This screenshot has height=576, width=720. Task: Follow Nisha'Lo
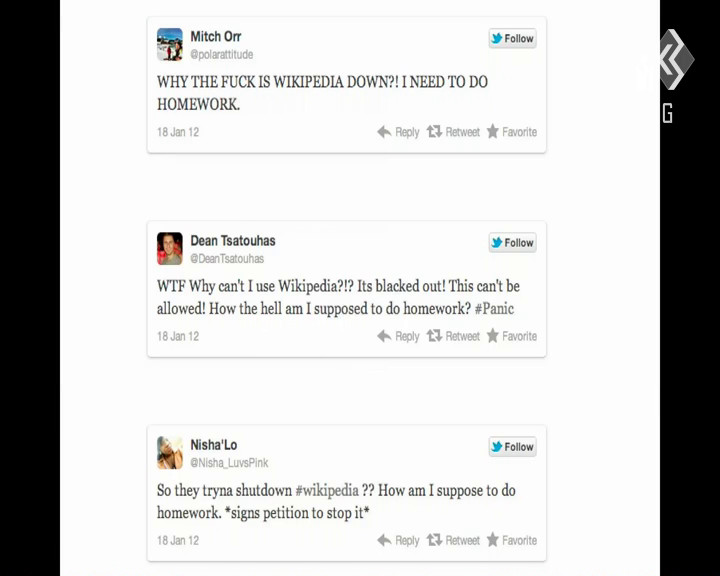click(x=512, y=446)
